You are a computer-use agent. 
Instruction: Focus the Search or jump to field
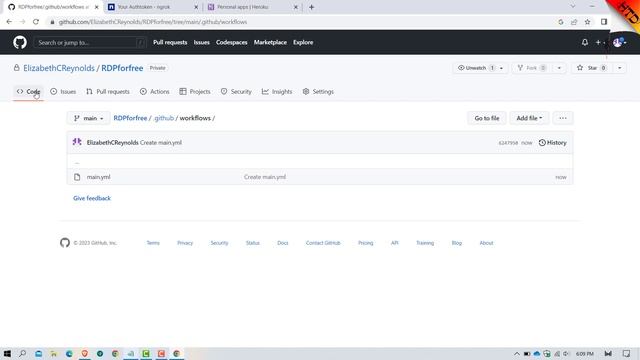[90, 42]
